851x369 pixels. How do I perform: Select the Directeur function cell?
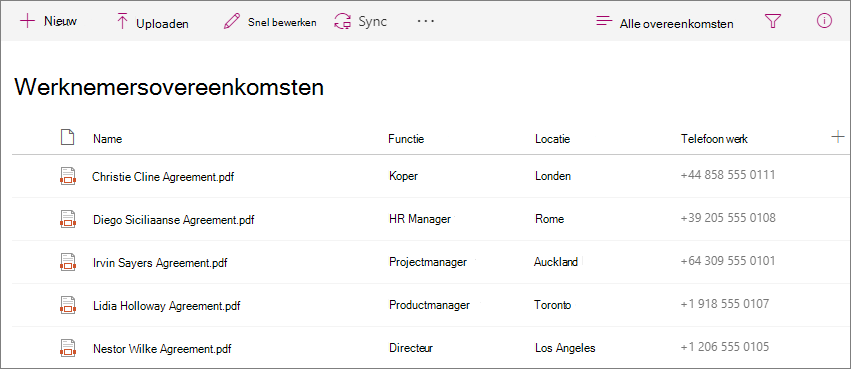[411, 348]
